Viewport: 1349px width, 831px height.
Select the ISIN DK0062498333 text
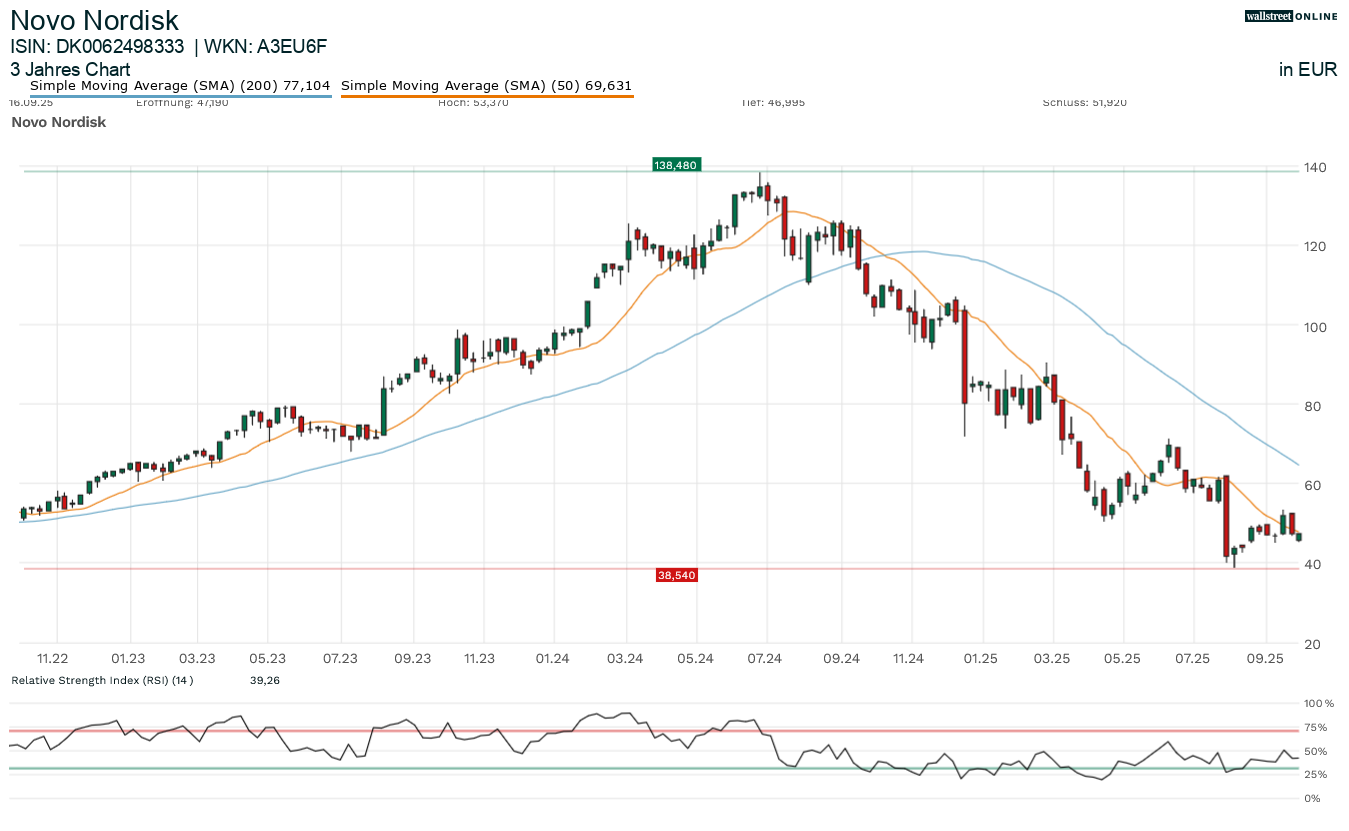click(x=97, y=47)
